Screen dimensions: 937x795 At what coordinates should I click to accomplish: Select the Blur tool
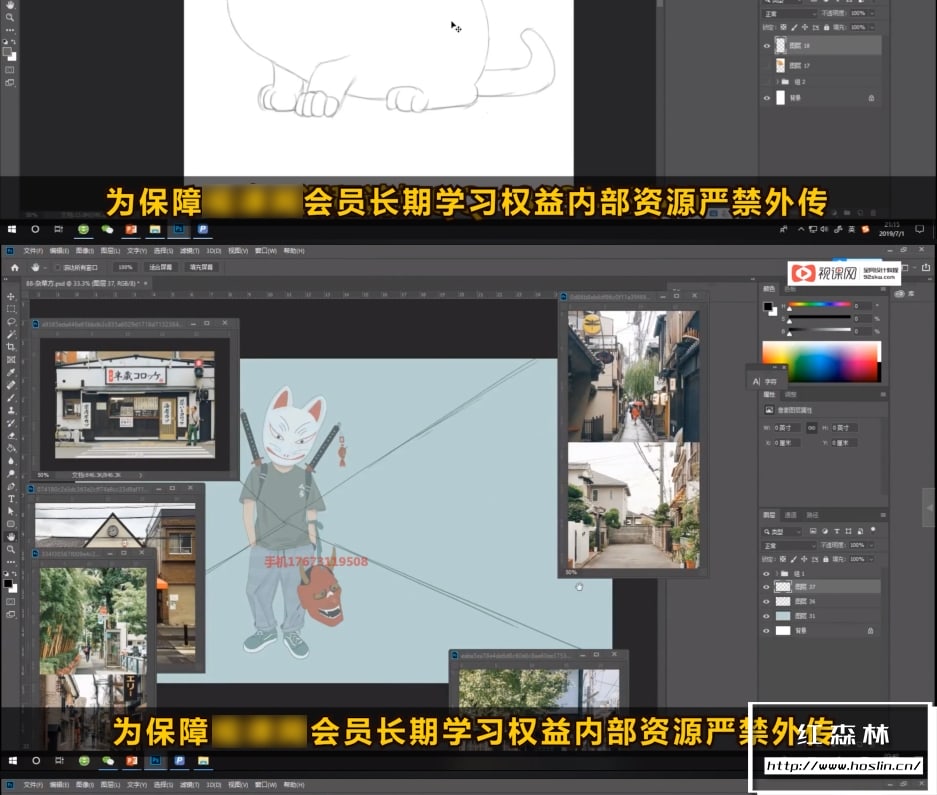pyautogui.click(x=11, y=461)
